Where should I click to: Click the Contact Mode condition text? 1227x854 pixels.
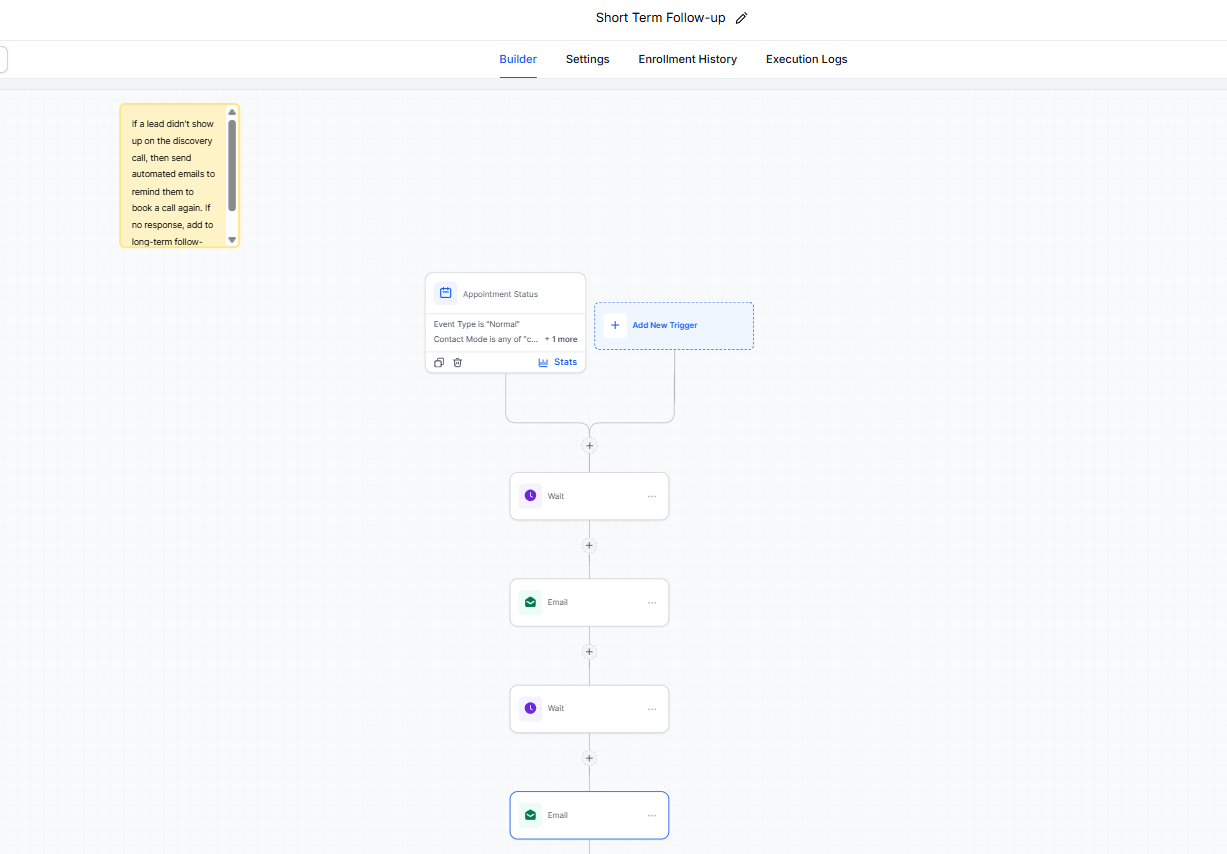pos(486,339)
